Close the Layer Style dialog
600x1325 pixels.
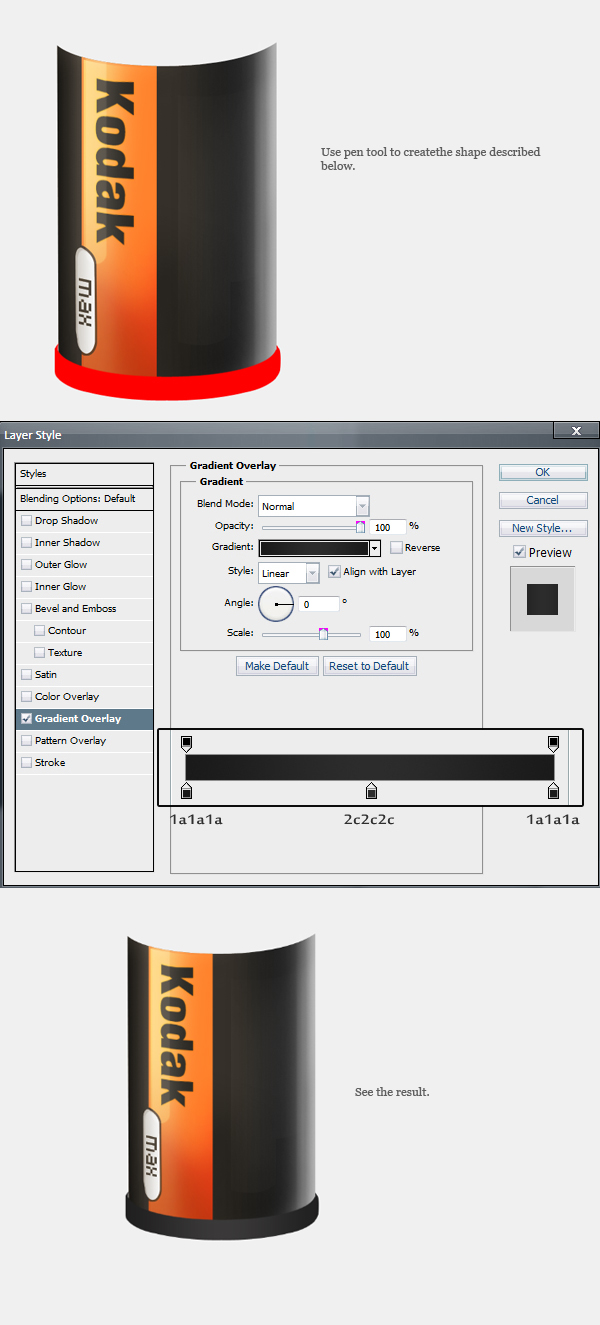tap(576, 431)
